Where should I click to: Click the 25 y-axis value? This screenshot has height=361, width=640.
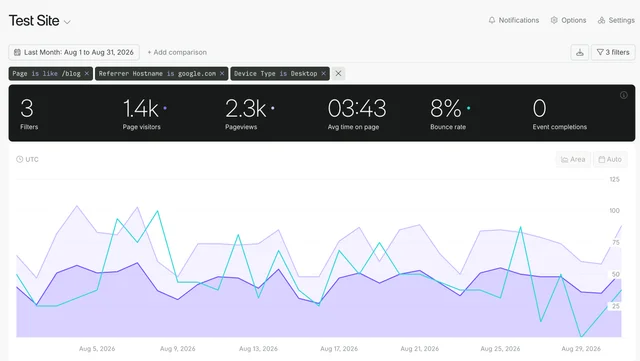point(616,306)
